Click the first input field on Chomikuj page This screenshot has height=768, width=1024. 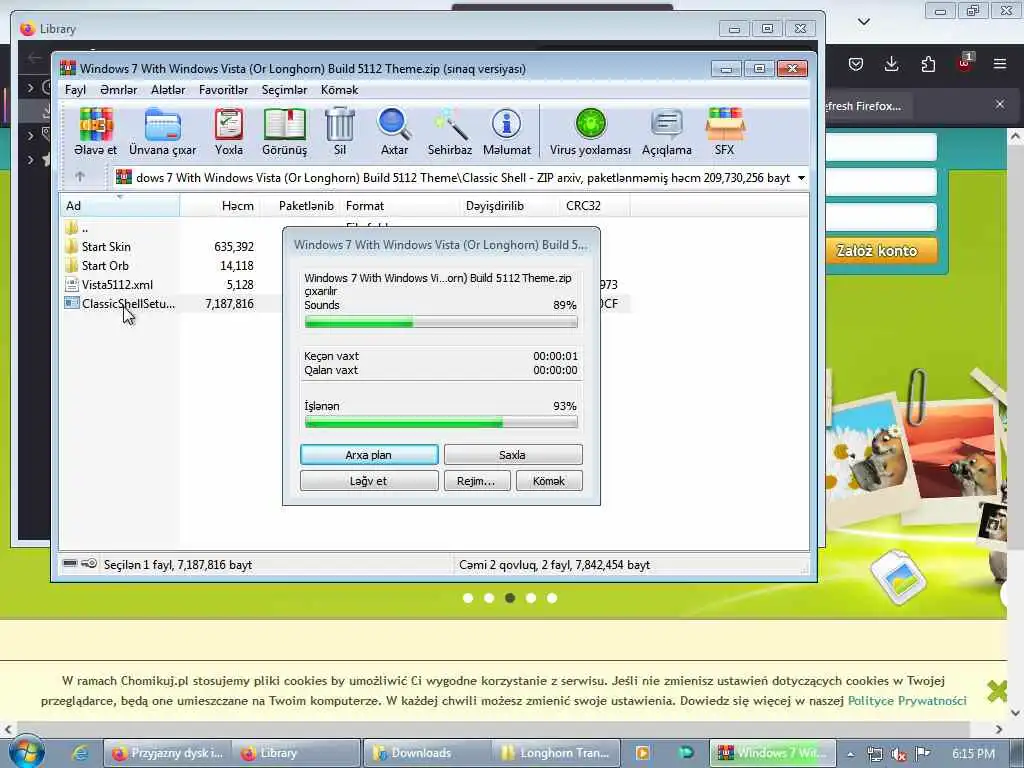click(880, 147)
